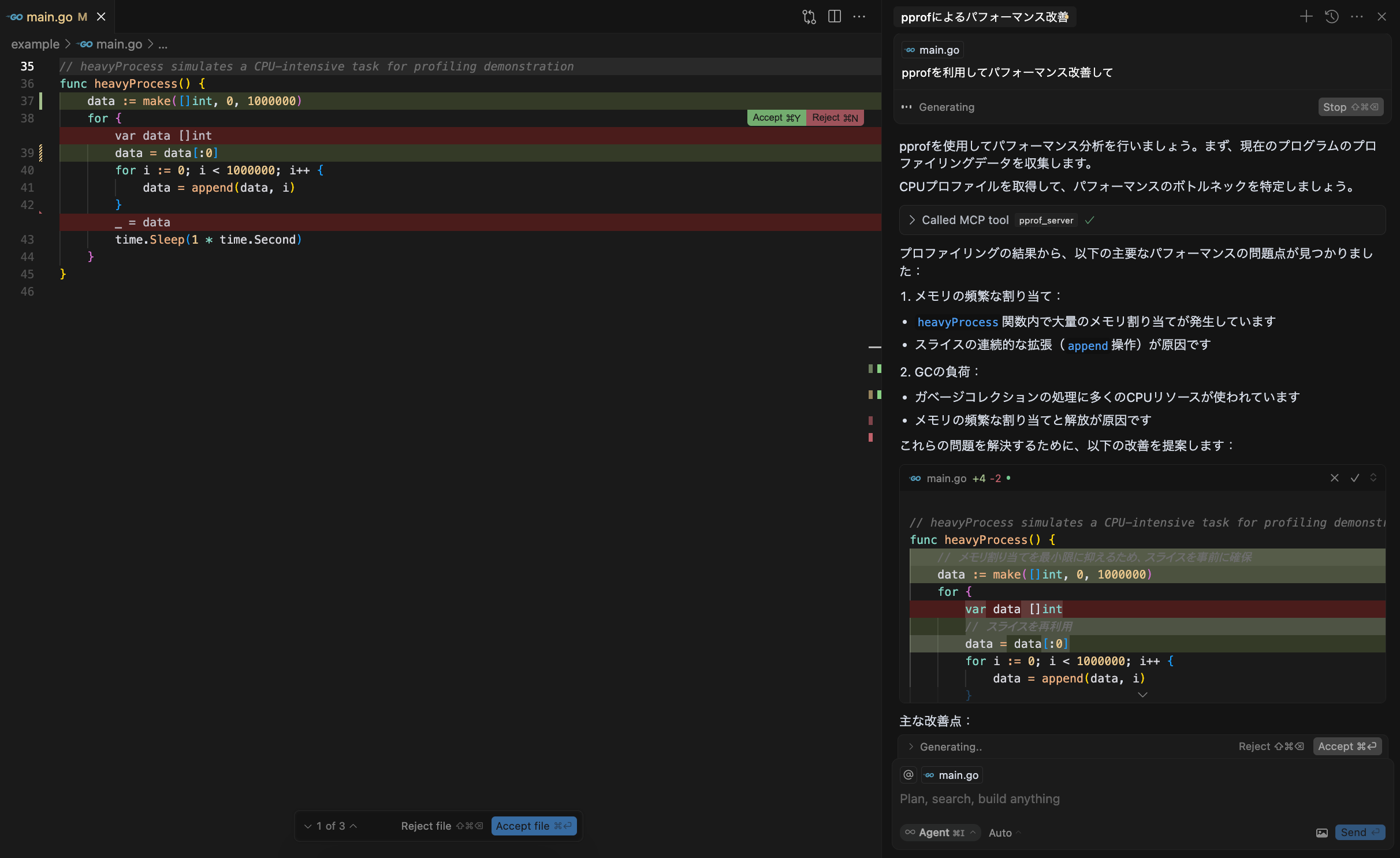Apply the main.go code block checkmark icon
The image size is (1400, 858).
(1355, 478)
